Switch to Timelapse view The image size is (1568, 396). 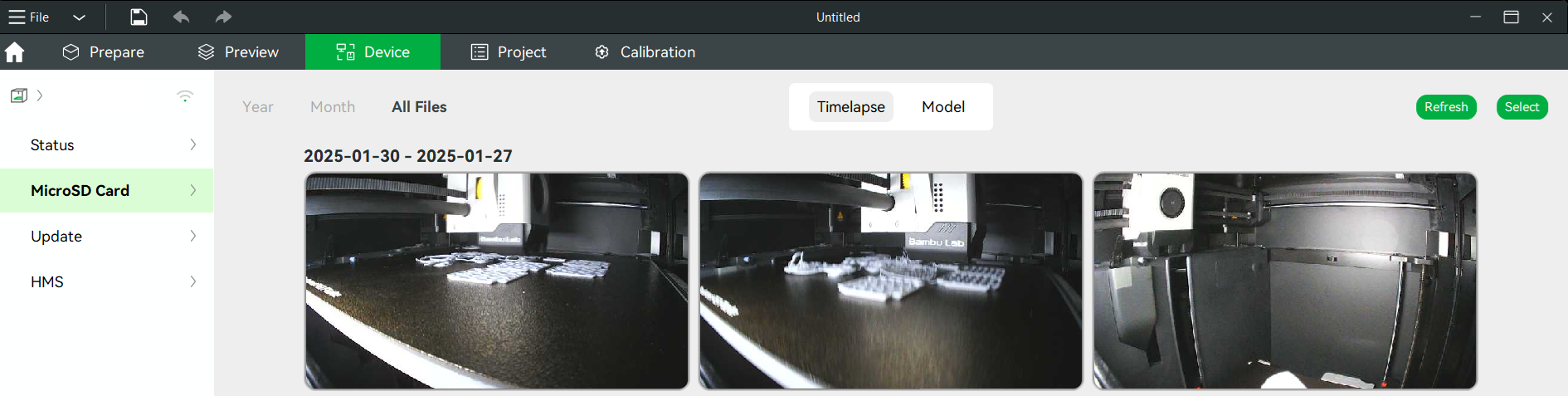click(850, 107)
